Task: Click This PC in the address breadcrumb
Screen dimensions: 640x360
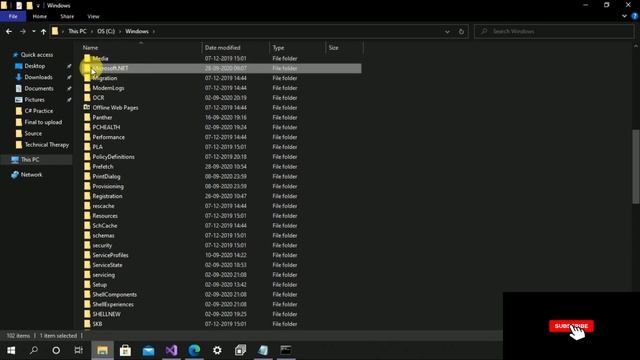Action: [77, 31]
